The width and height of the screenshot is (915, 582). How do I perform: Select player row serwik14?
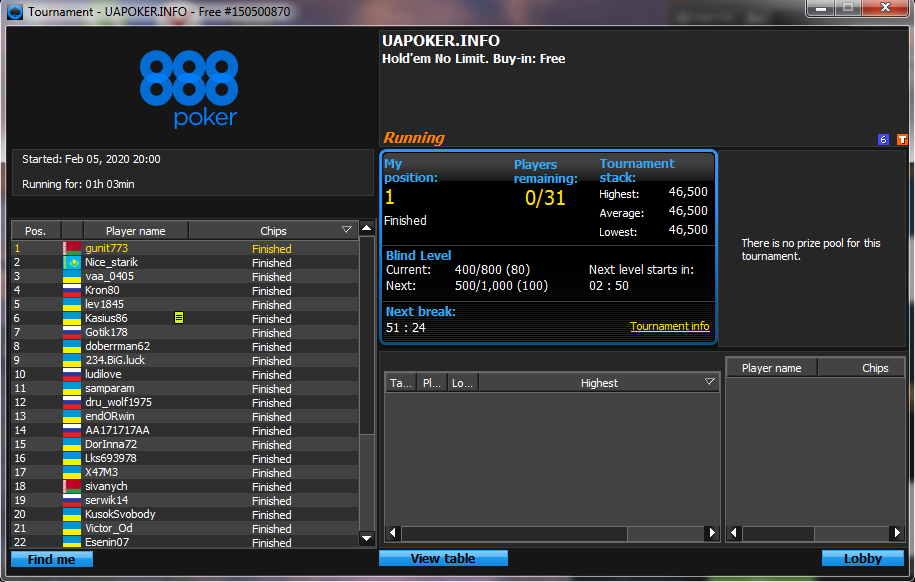point(185,500)
